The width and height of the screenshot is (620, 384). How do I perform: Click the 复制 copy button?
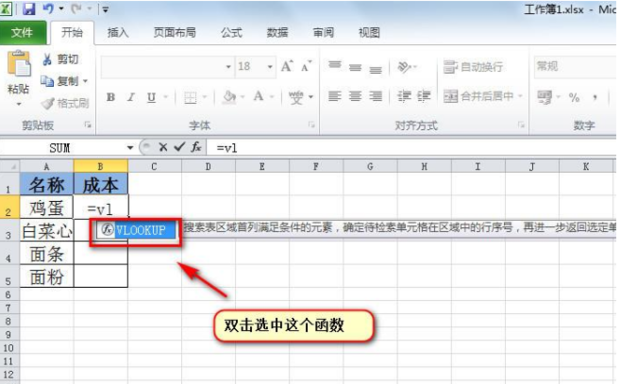60,81
